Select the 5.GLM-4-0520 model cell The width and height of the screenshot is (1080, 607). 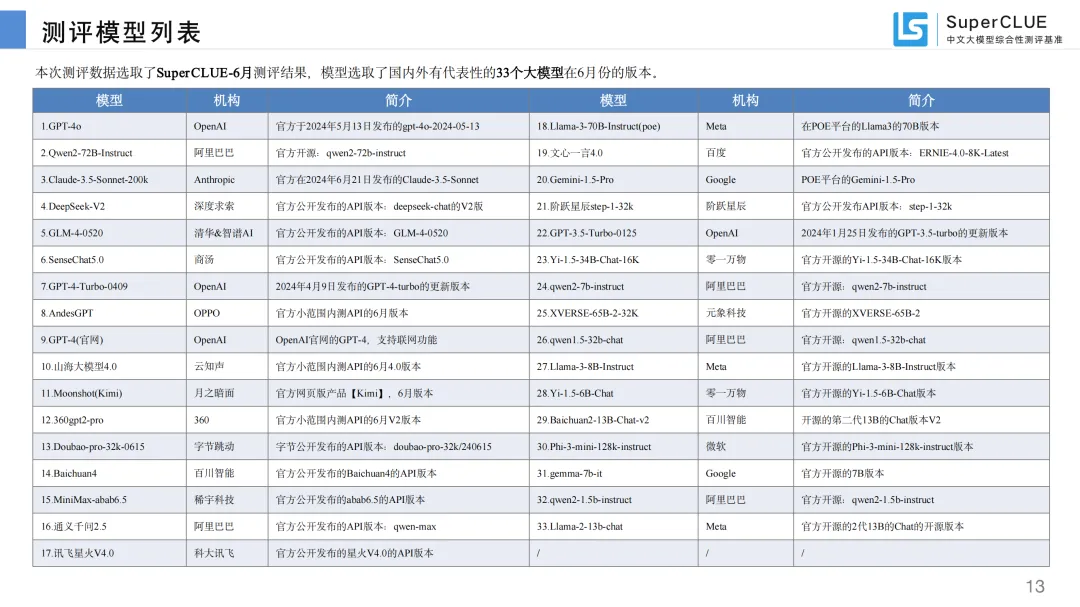point(110,233)
